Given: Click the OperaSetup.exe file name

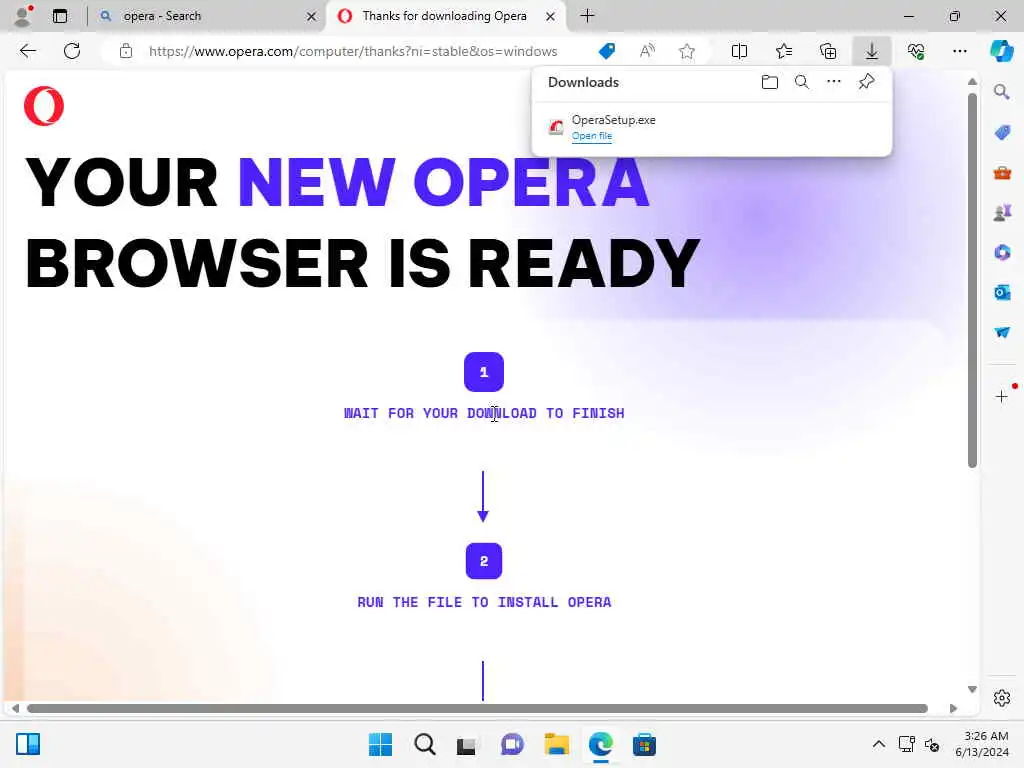Looking at the screenshot, I should 613,120.
